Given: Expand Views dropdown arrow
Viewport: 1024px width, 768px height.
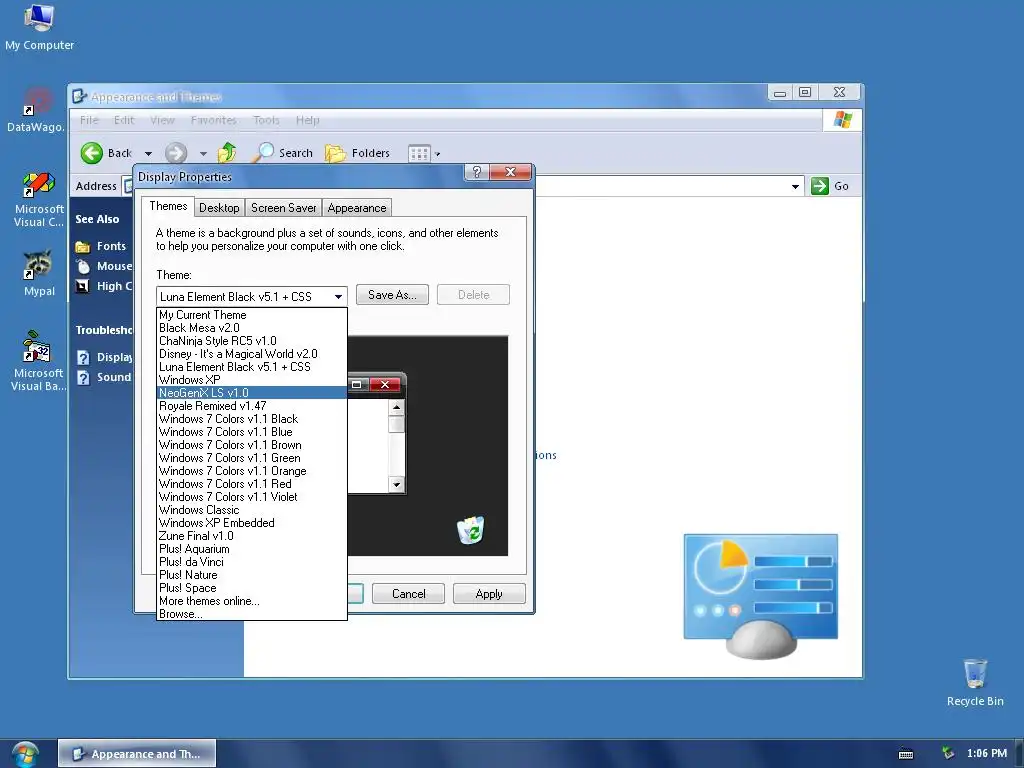Looking at the screenshot, I should point(438,154).
